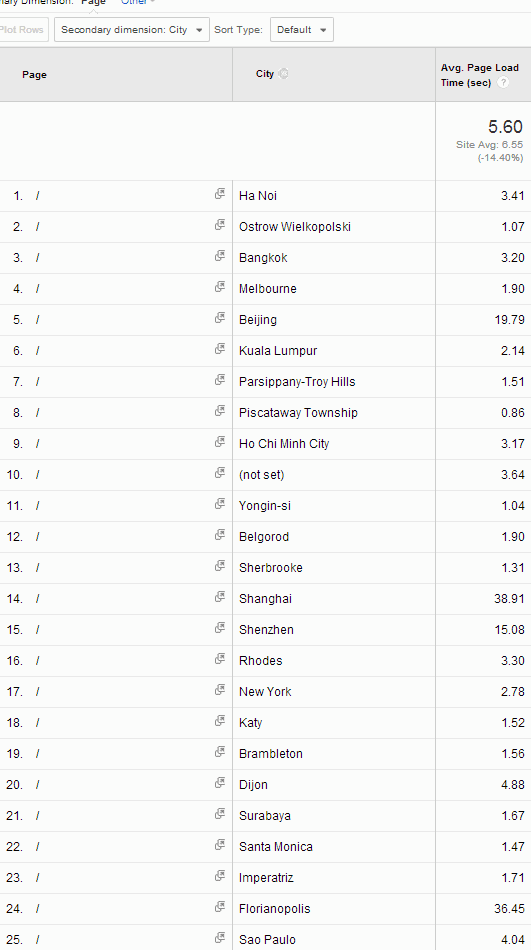Click the page path link in Shenzhen row
This screenshot has width=531, height=950.
click(37, 629)
